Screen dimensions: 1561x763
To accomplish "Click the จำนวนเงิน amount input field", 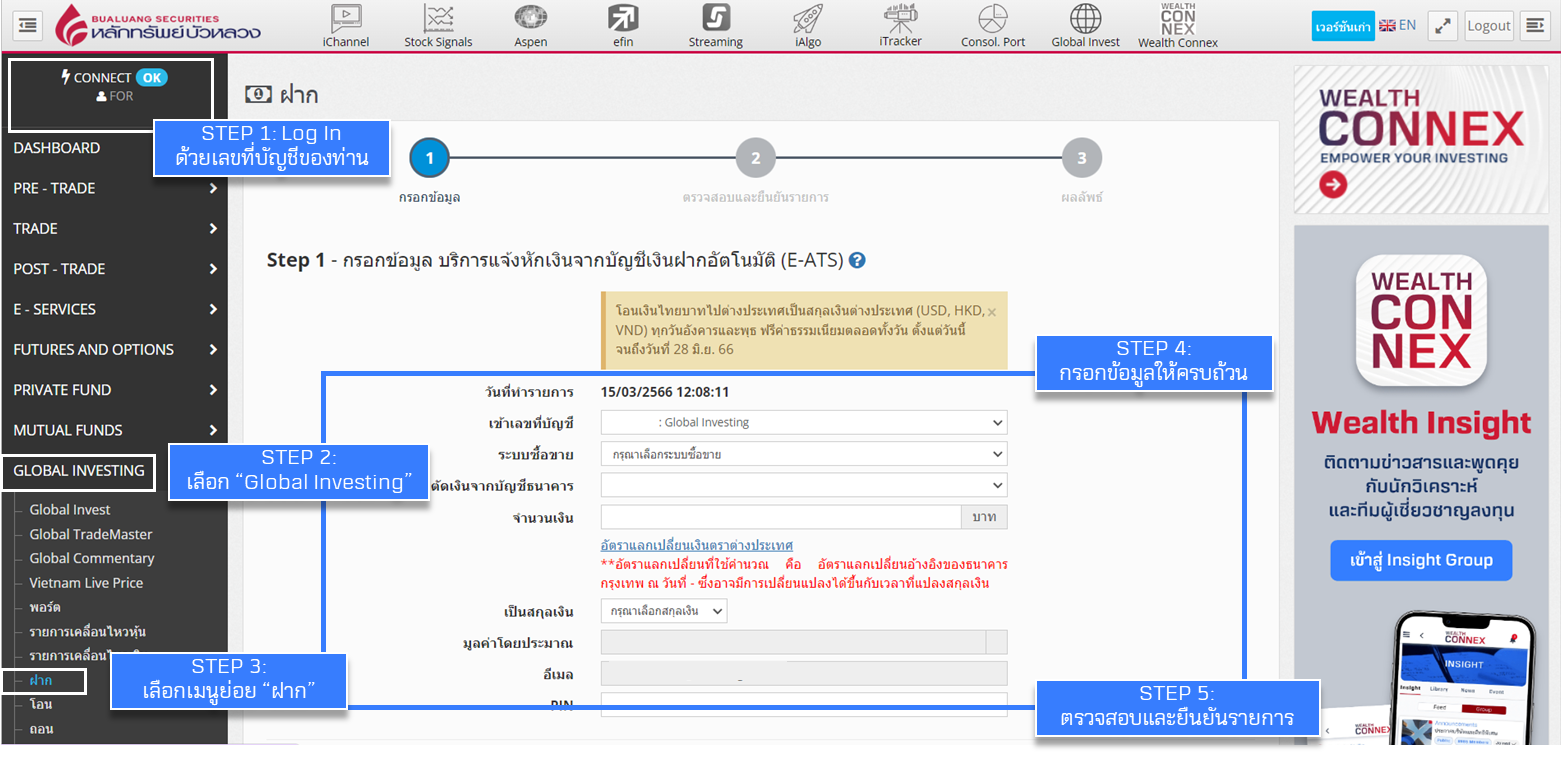I will [781, 517].
